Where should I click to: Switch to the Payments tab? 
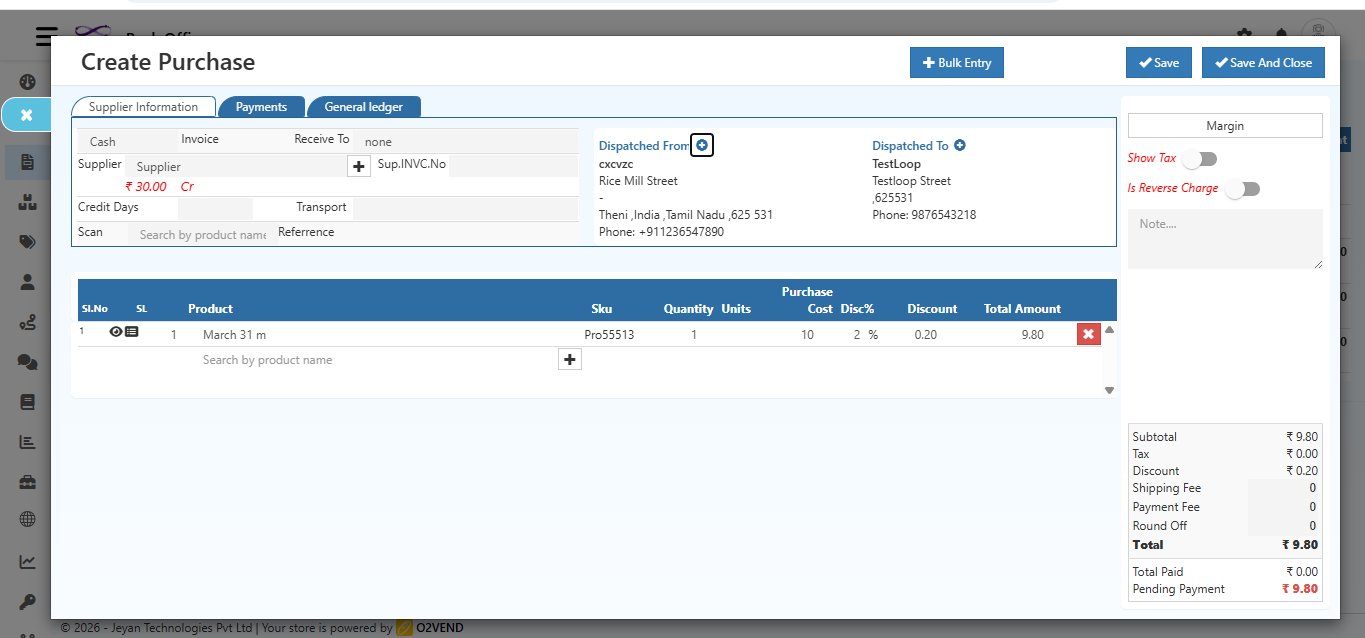click(261, 106)
